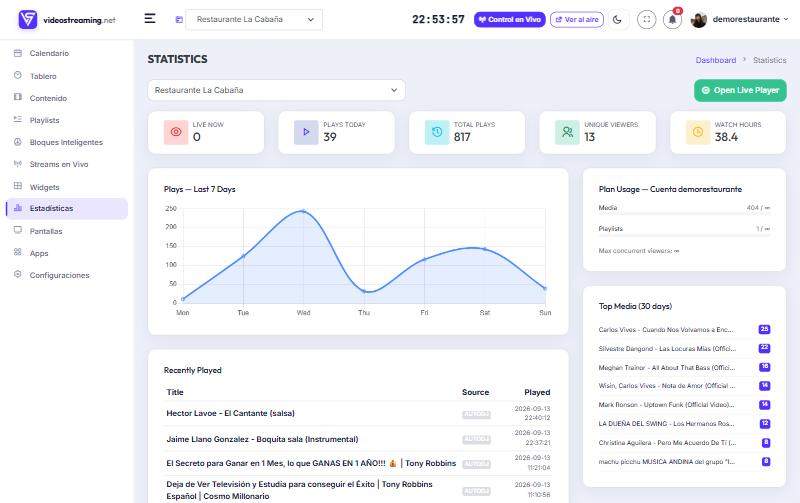800x503 pixels.
Task: Click the Wed peak chart point
Action: 303,211
